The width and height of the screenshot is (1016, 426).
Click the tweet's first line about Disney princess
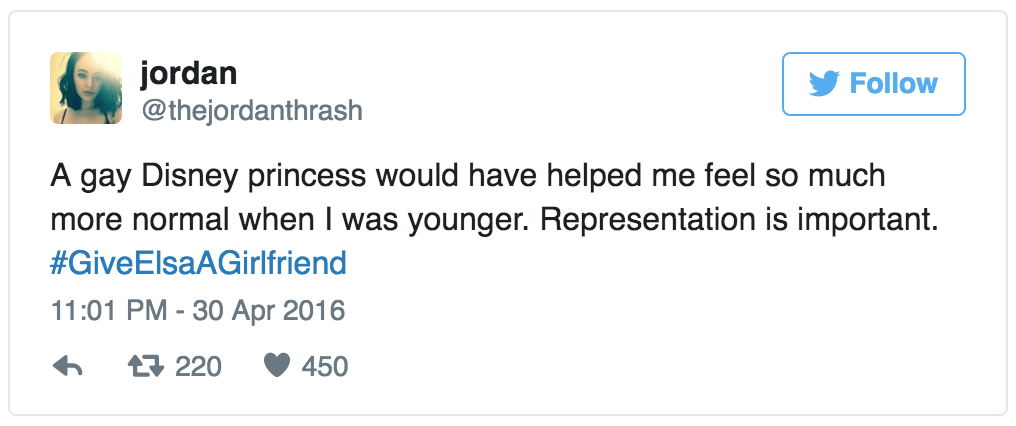(x=467, y=178)
